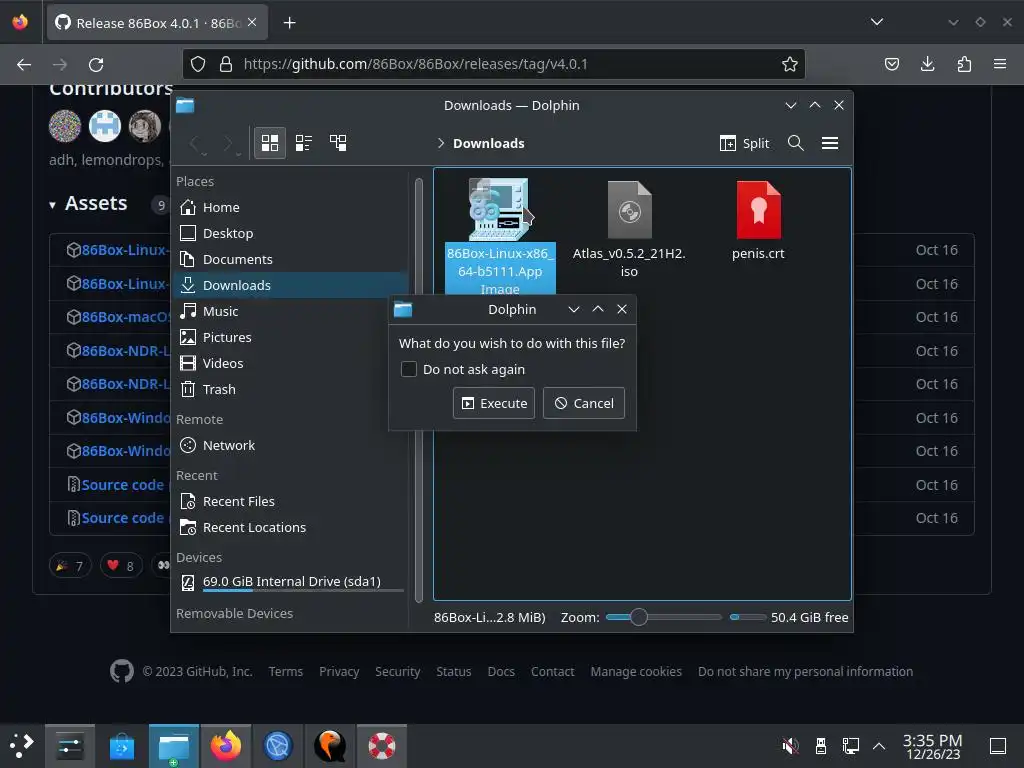Click show desktop button in taskbar
The width and height of the screenshot is (1024, 768).
tap(998, 745)
